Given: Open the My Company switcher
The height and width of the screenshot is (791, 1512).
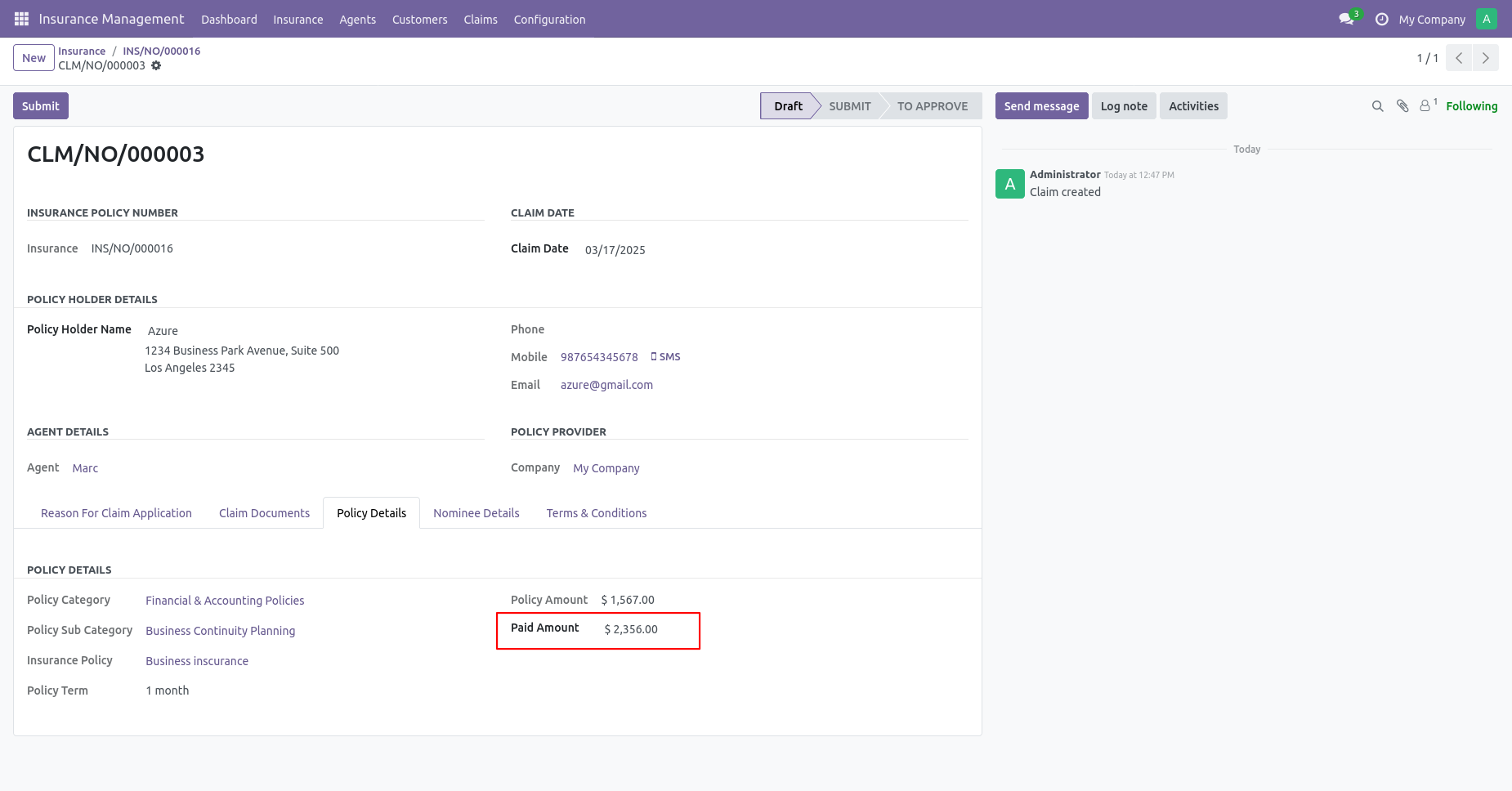Looking at the screenshot, I should tap(1432, 19).
